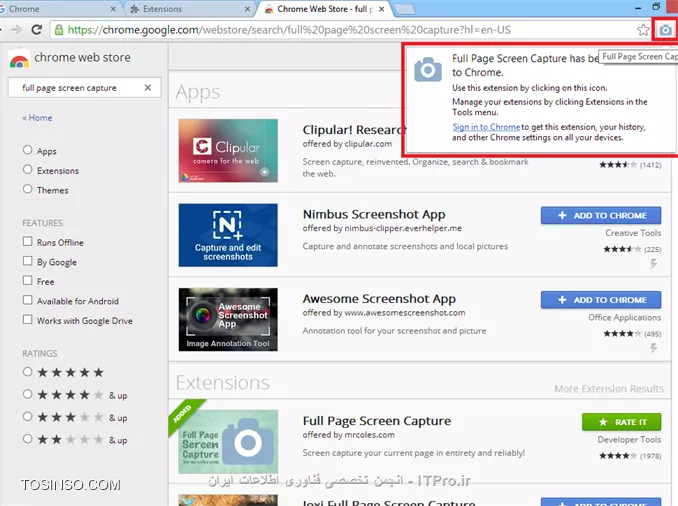This screenshot has width=678, height=506.
Task: Open the Clipular! Research title
Action: (353, 130)
